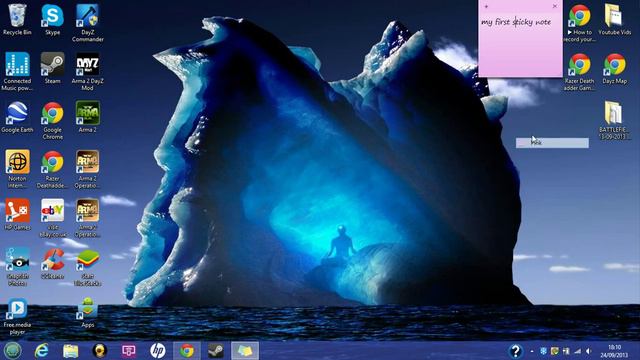Screen dimensions: 640x360
Task: Open the Youtube Vids folder
Action: [615, 20]
